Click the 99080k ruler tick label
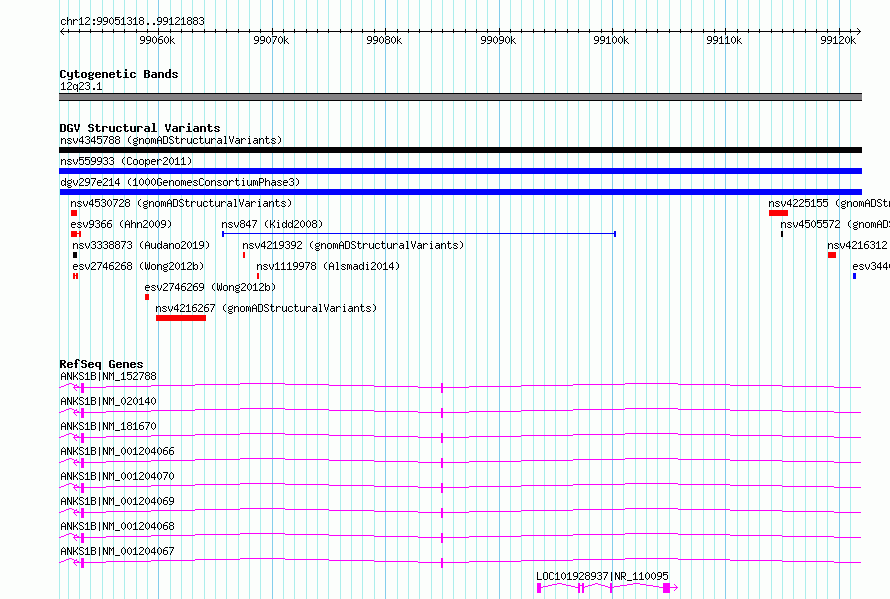Viewport: 890px width, 599px height. (384, 40)
